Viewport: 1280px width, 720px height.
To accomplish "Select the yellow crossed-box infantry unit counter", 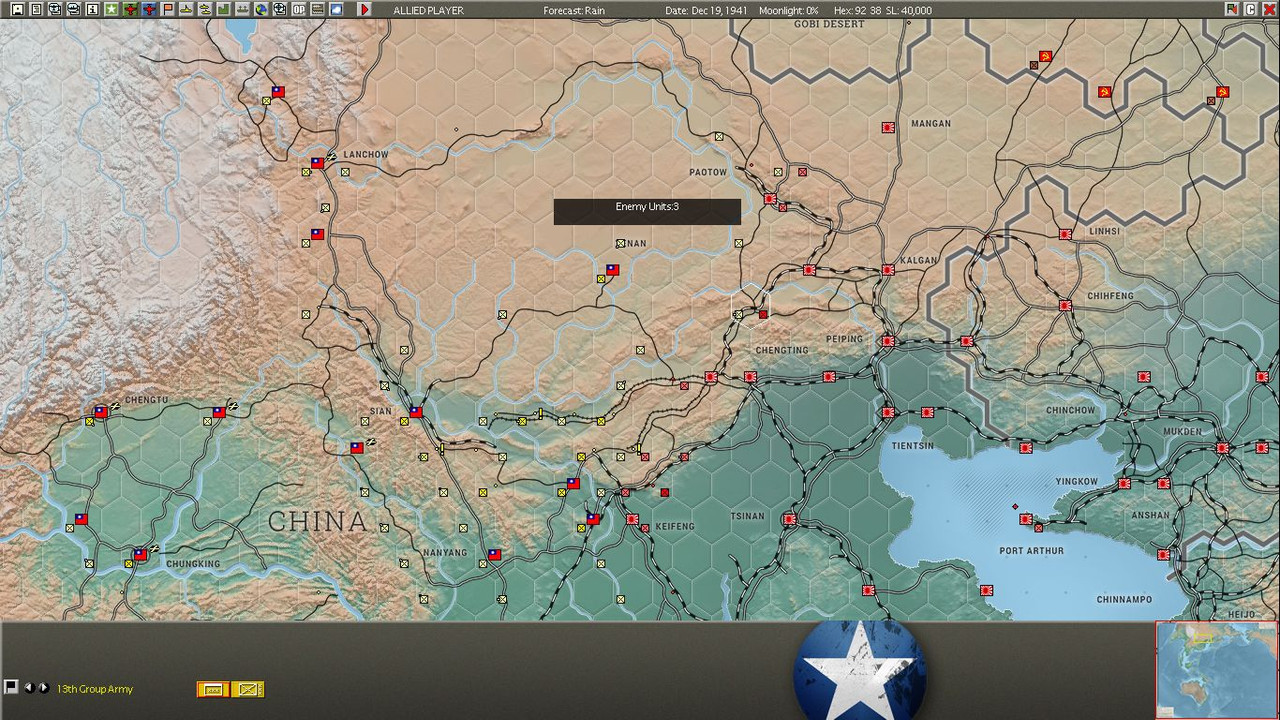I will (249, 689).
